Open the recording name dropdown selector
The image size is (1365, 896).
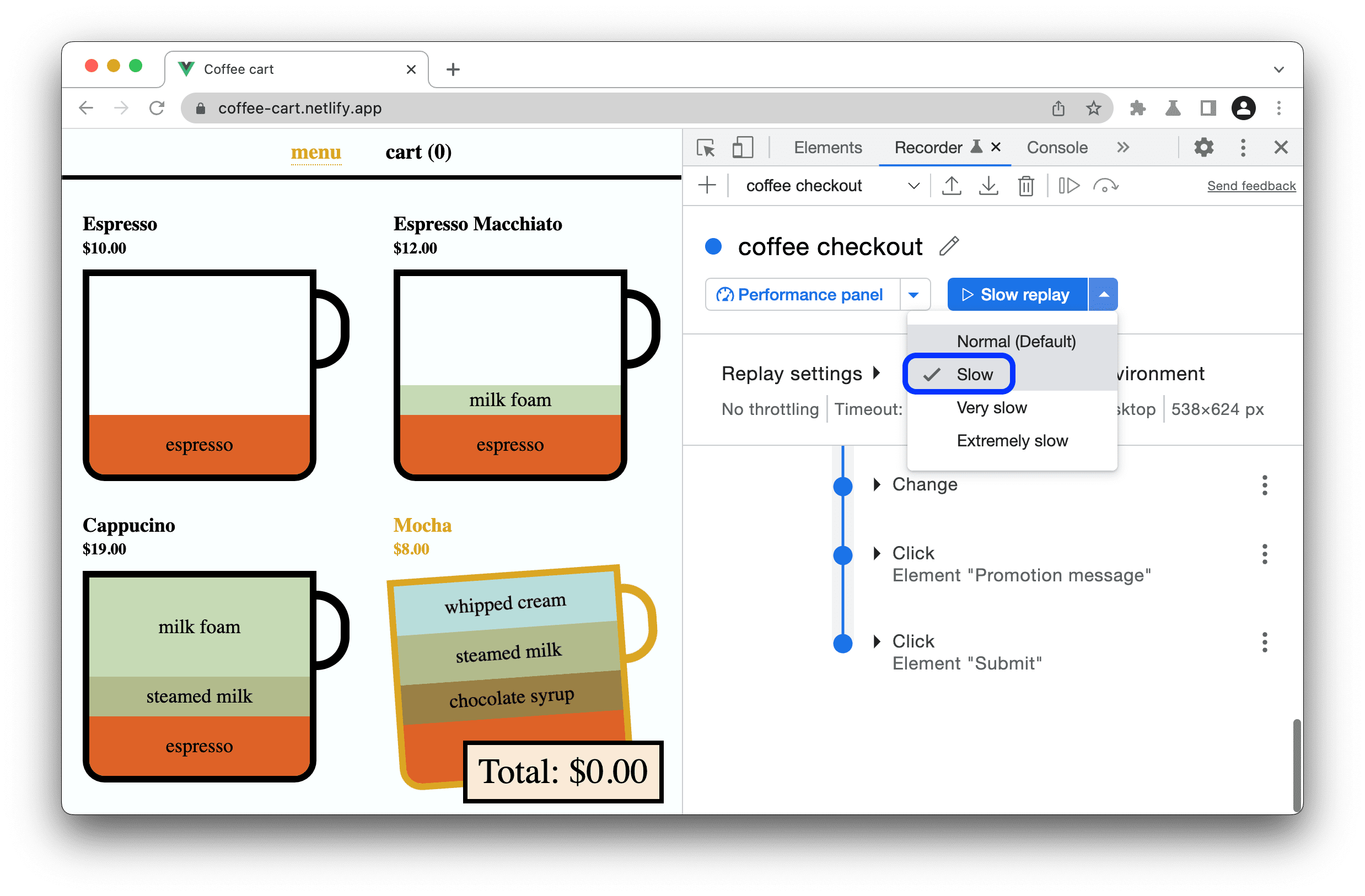pos(913,186)
